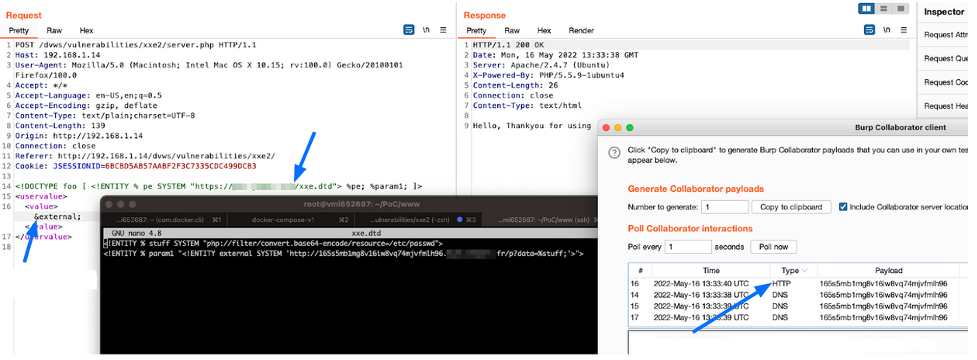977x360 pixels.
Task: Click the Burp Collaborator client window title
Action: click(x=900, y=127)
